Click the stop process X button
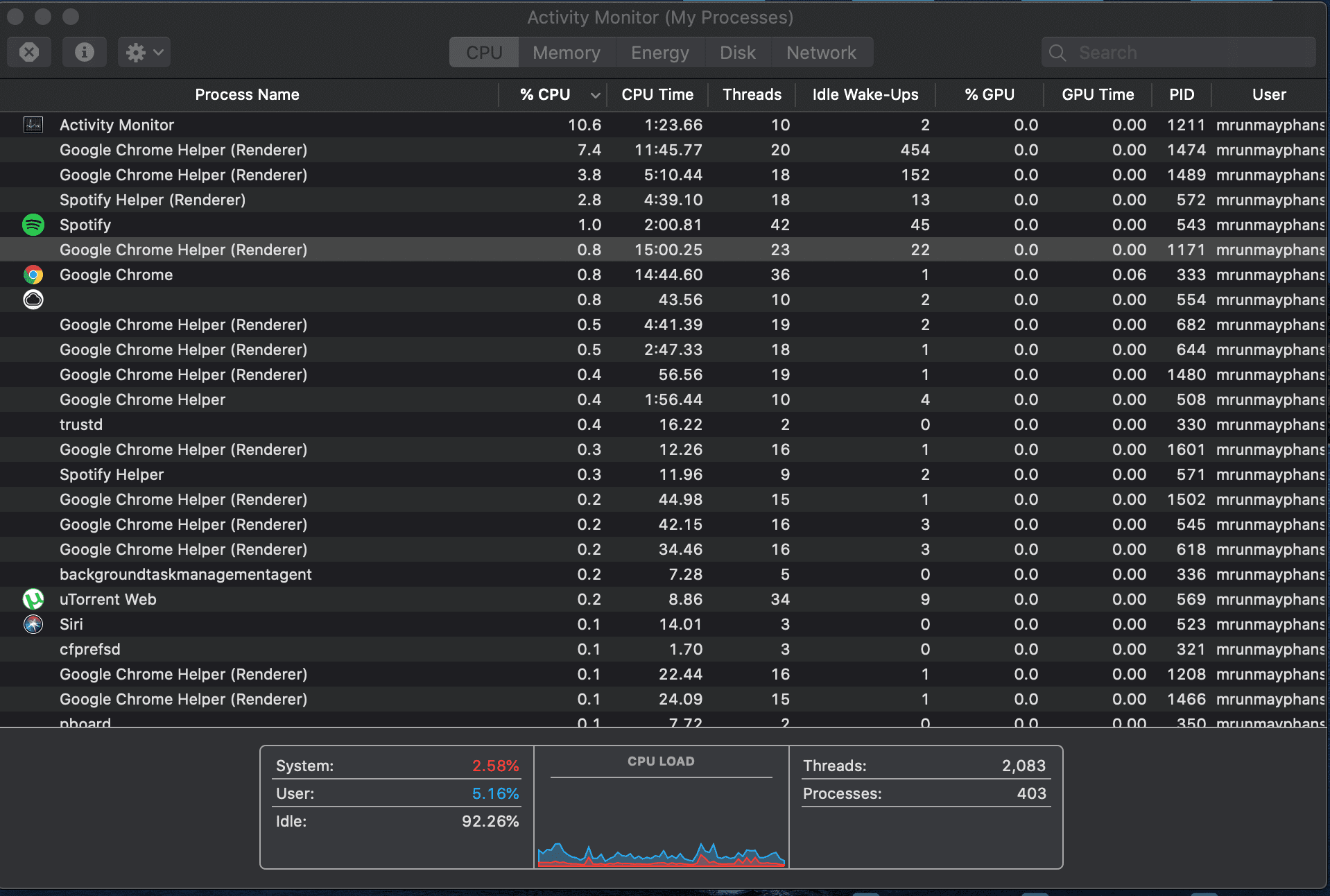The width and height of the screenshot is (1330, 896). click(29, 52)
